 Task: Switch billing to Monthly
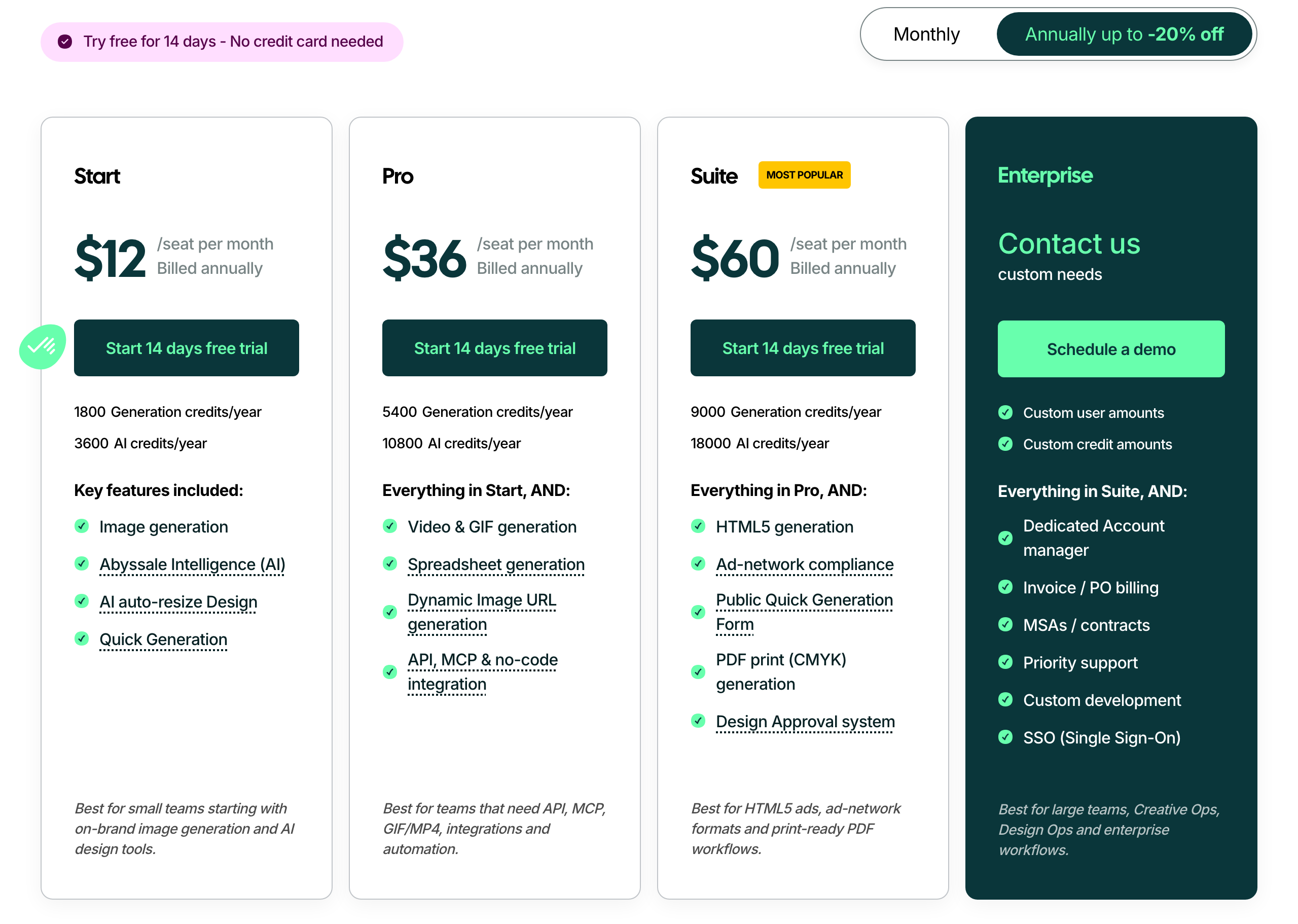click(x=926, y=34)
